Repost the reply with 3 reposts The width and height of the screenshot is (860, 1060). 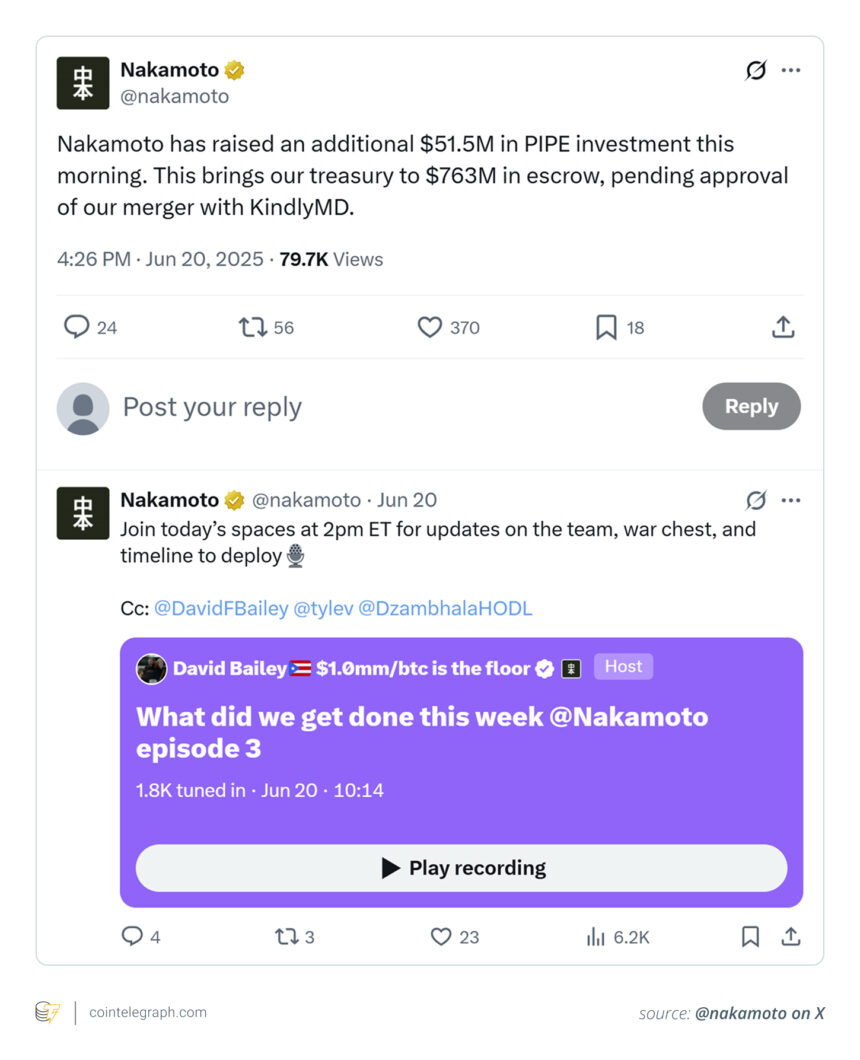[x=286, y=937]
